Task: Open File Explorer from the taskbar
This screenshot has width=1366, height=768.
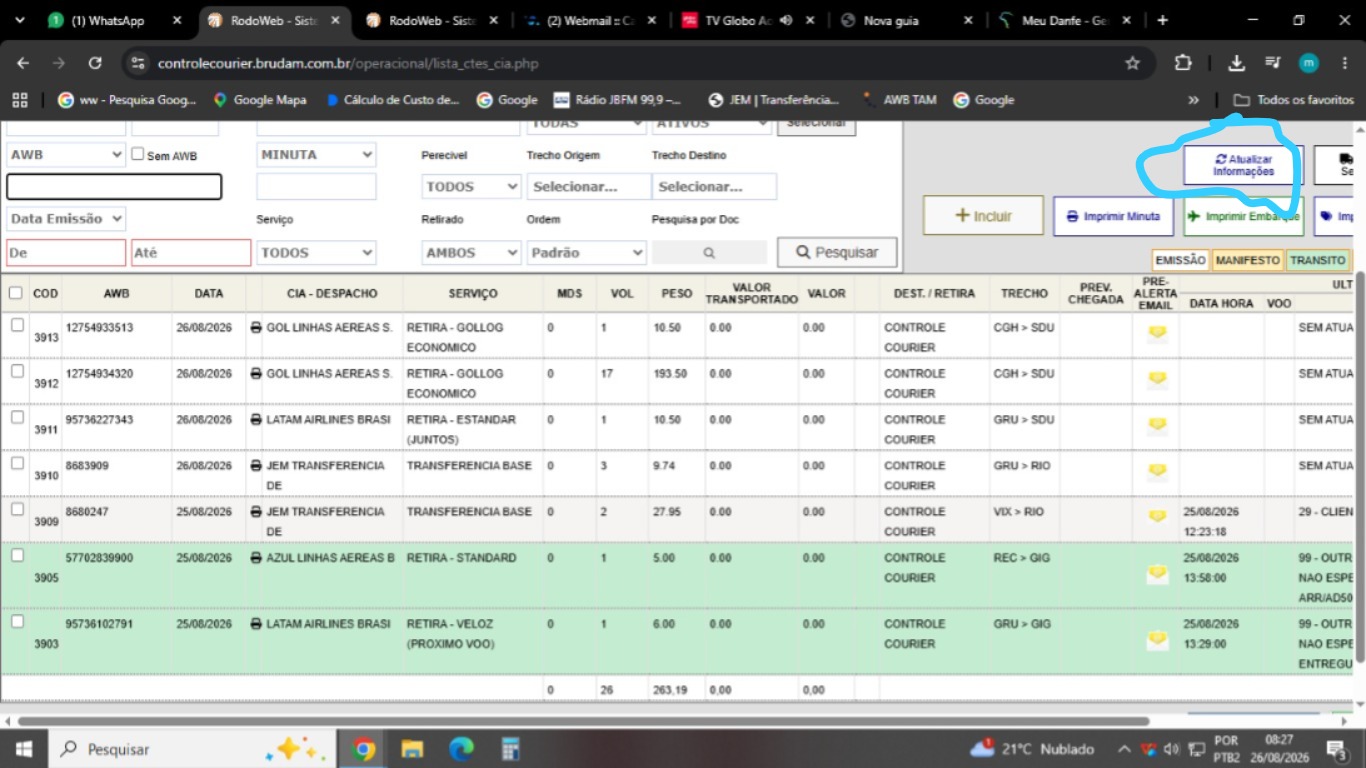Action: click(x=412, y=749)
